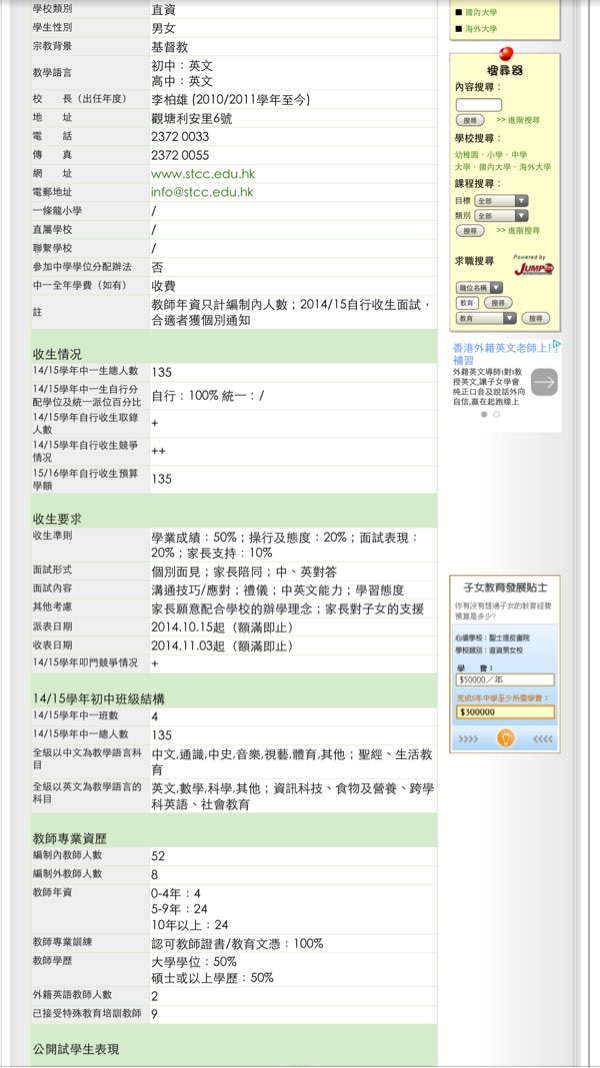Click the orange lightbulb icon in tuition widget

[504, 738]
